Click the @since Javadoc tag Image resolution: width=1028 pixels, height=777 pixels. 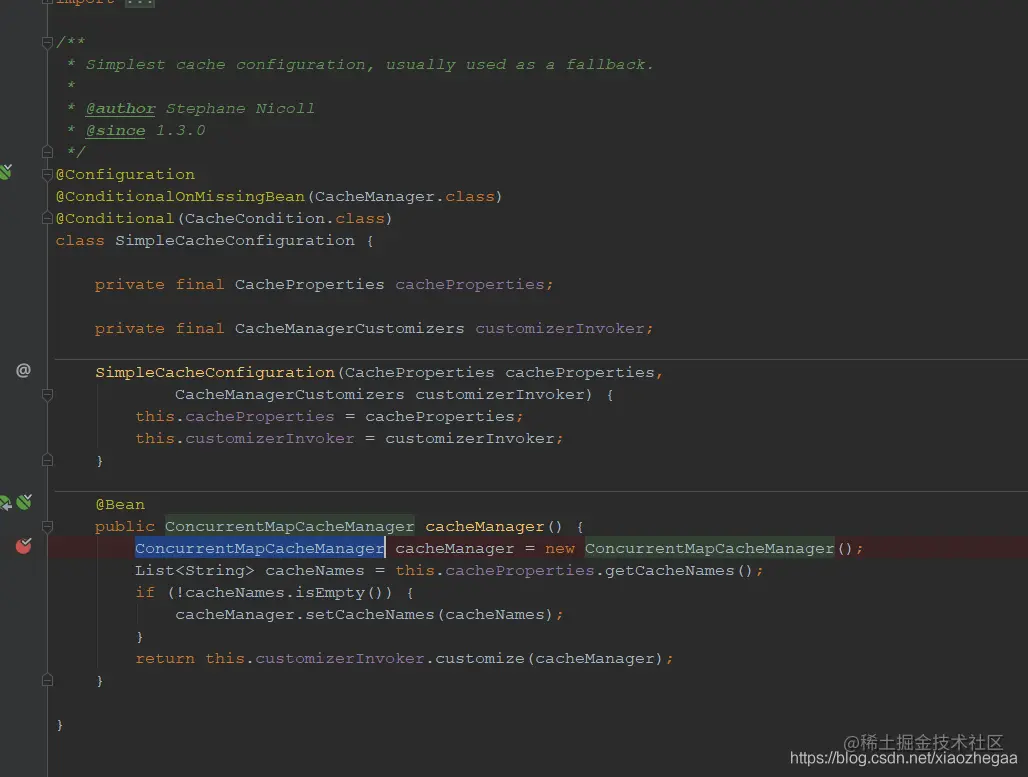pyautogui.click(x=115, y=130)
